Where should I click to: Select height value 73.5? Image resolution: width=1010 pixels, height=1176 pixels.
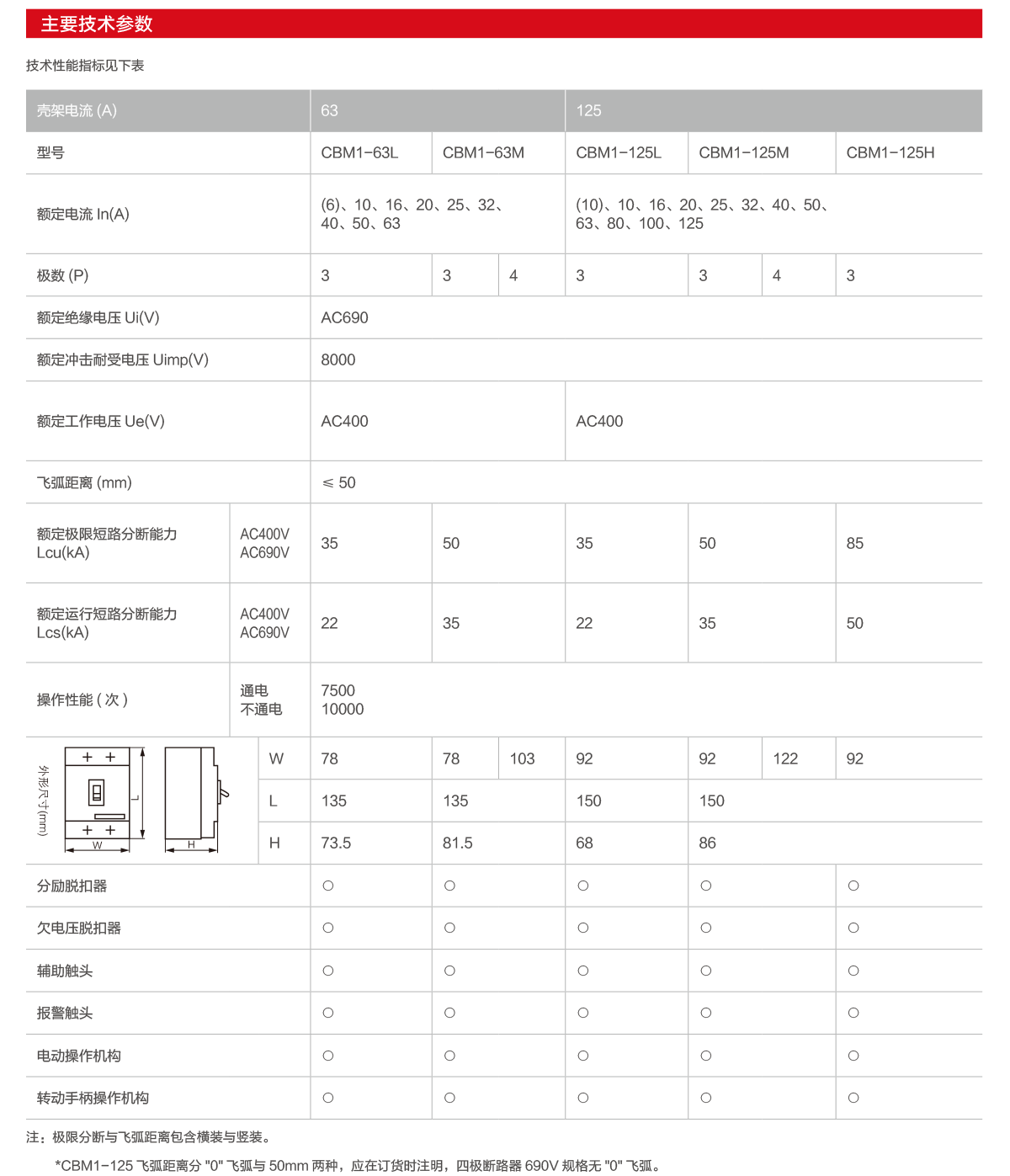click(x=336, y=843)
